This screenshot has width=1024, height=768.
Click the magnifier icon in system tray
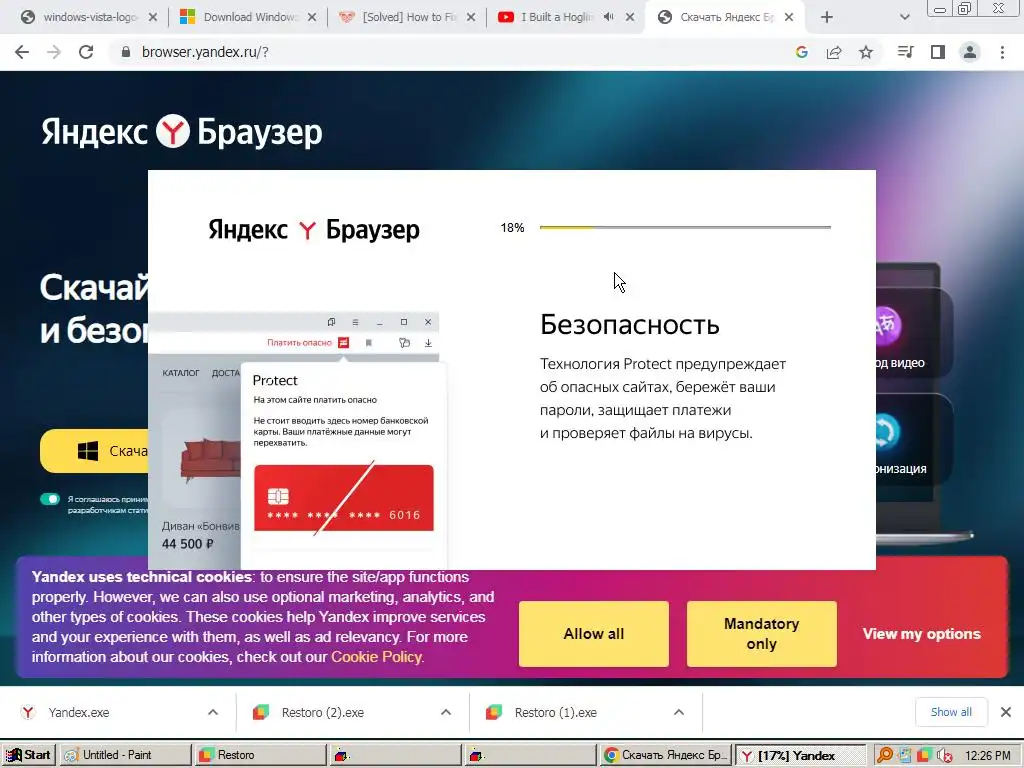pos(884,755)
